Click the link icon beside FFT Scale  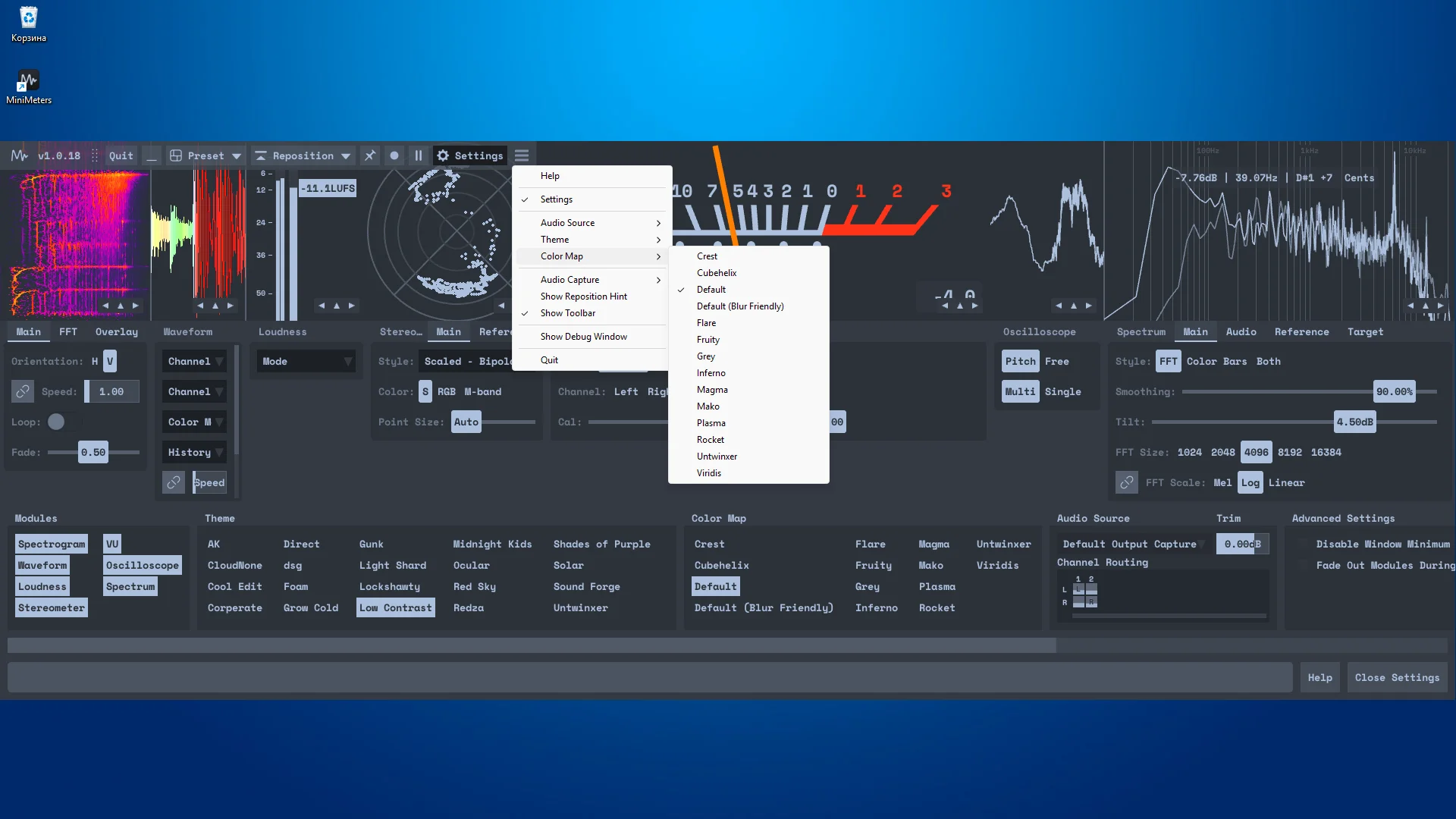coord(1126,482)
